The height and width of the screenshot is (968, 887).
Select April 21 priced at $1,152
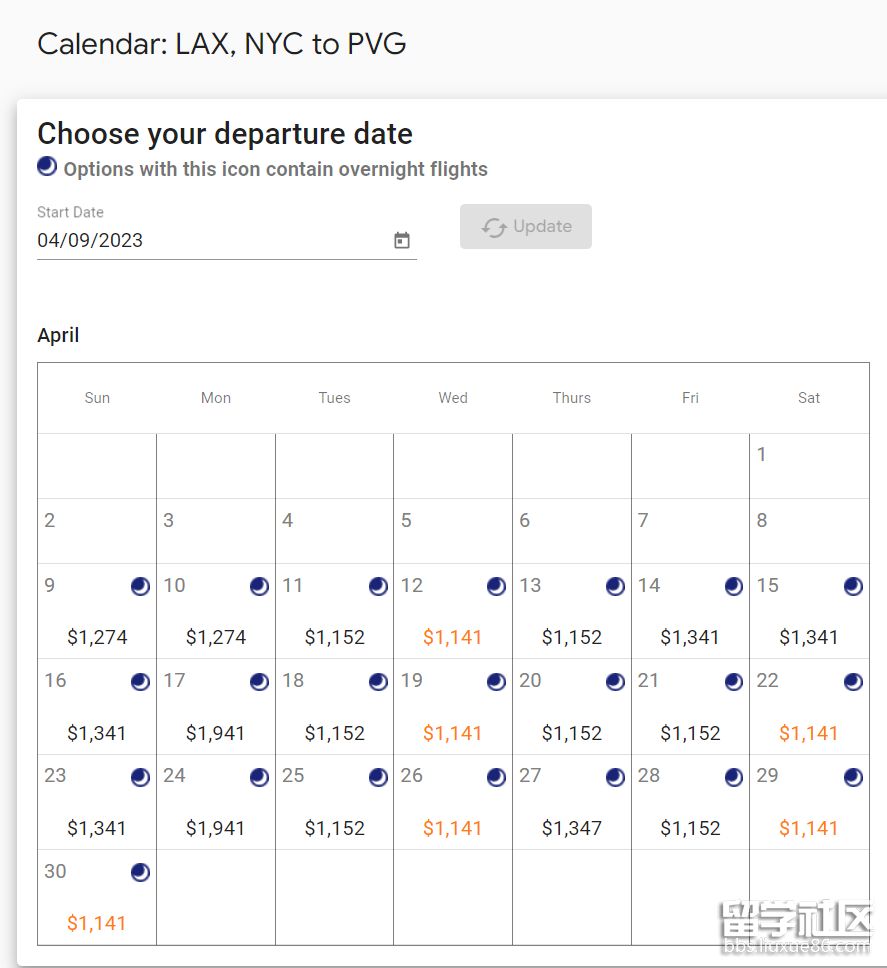point(690,733)
